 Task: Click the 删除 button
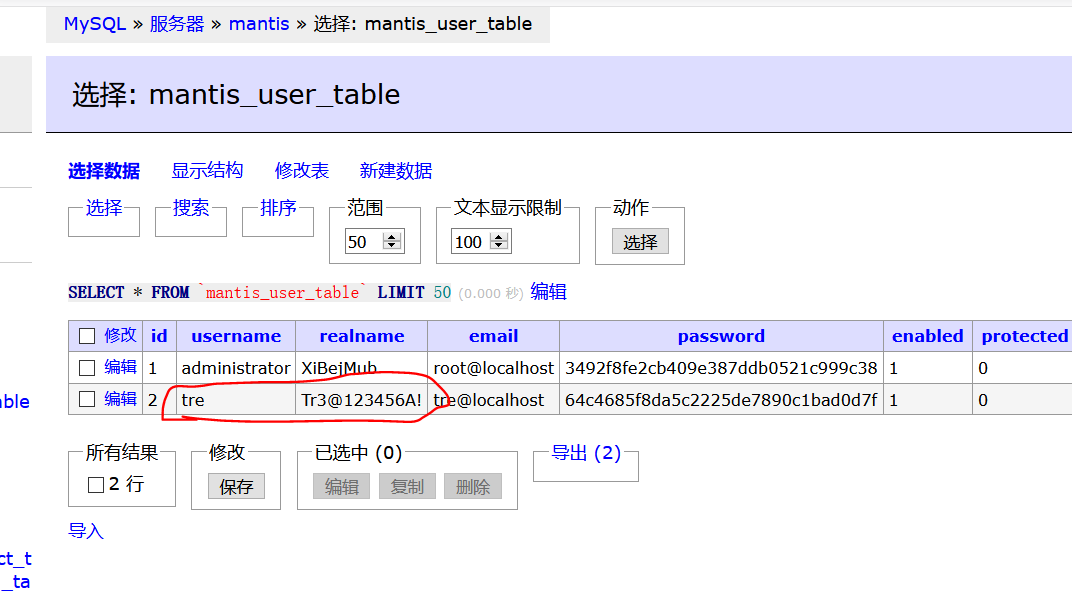click(x=472, y=486)
